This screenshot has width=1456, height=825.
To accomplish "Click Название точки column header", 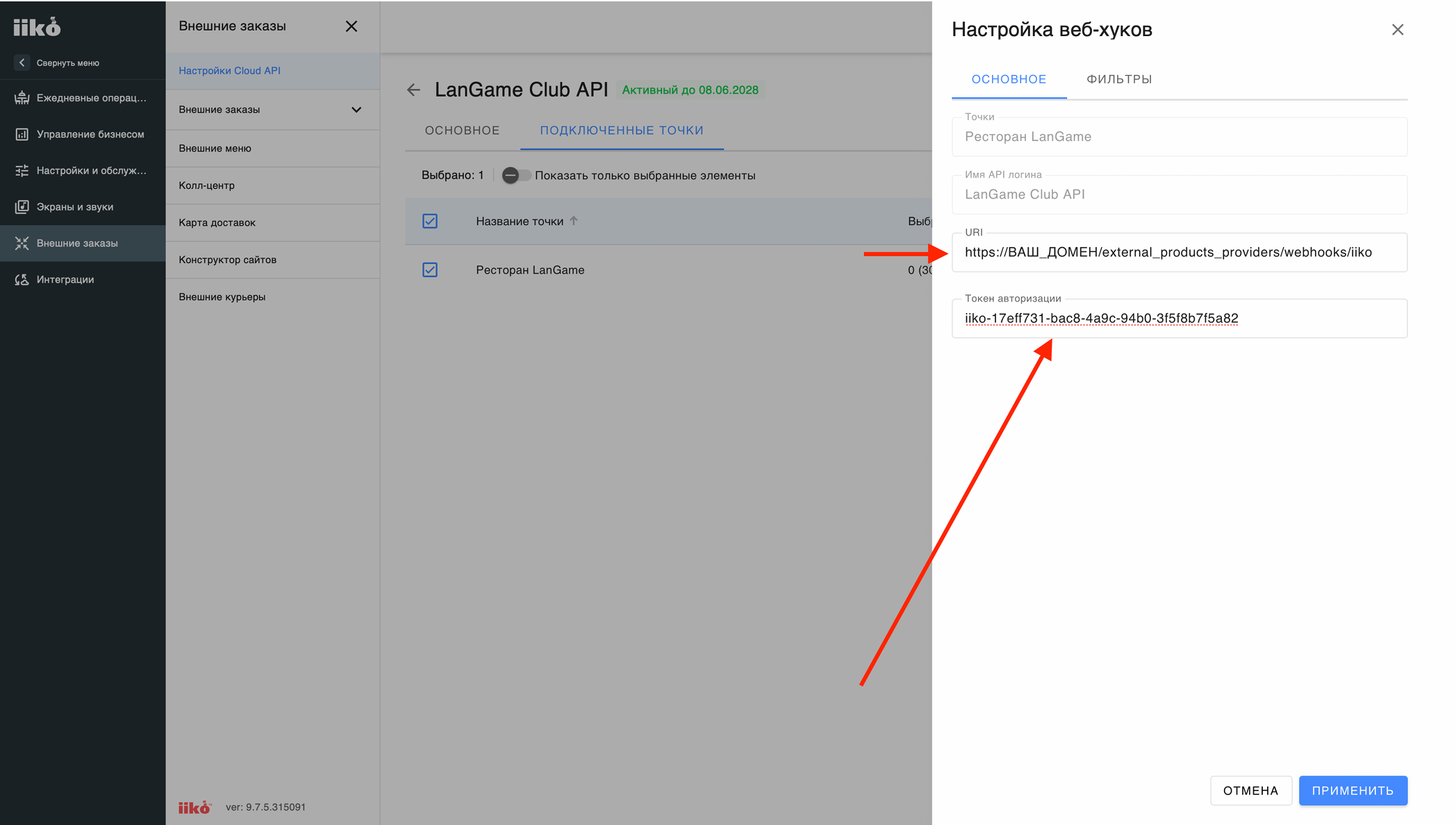I will 520,222.
